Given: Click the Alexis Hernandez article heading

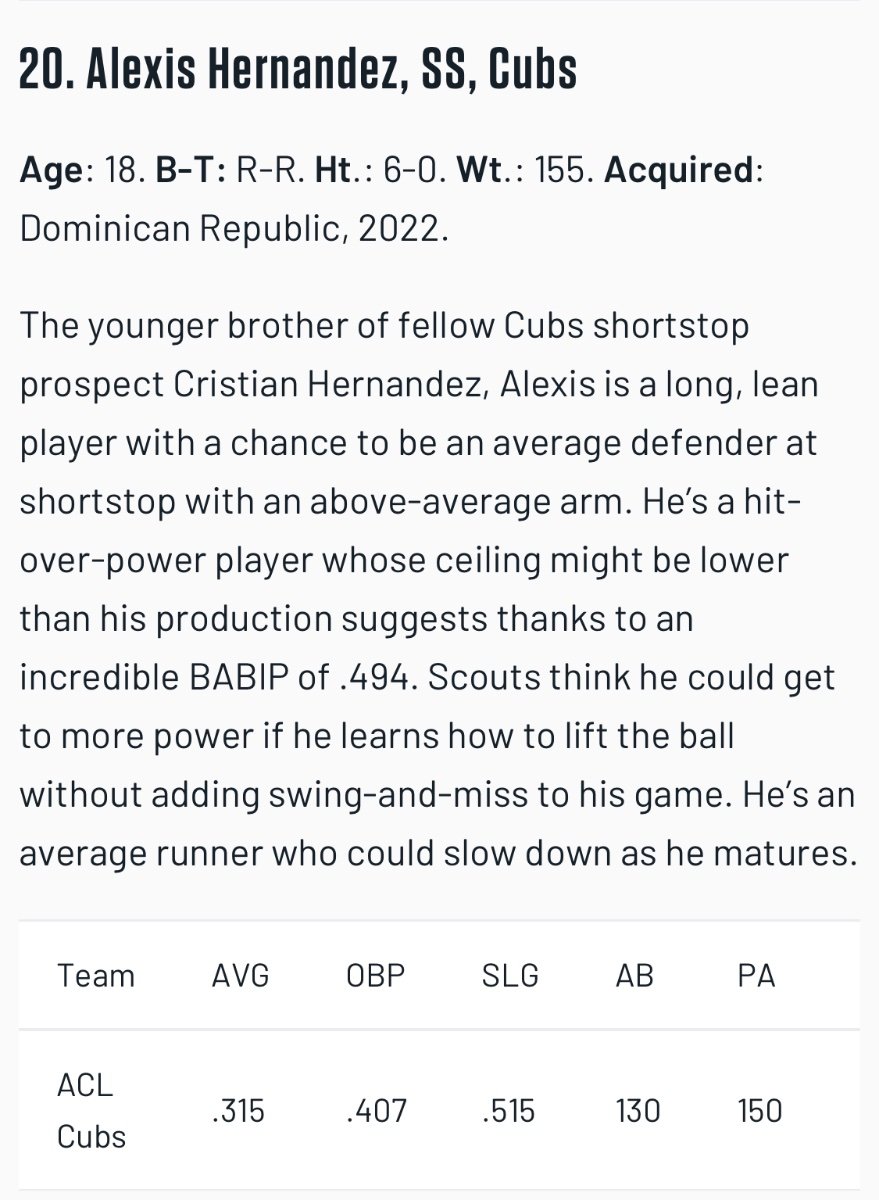Looking at the screenshot, I should click(298, 72).
